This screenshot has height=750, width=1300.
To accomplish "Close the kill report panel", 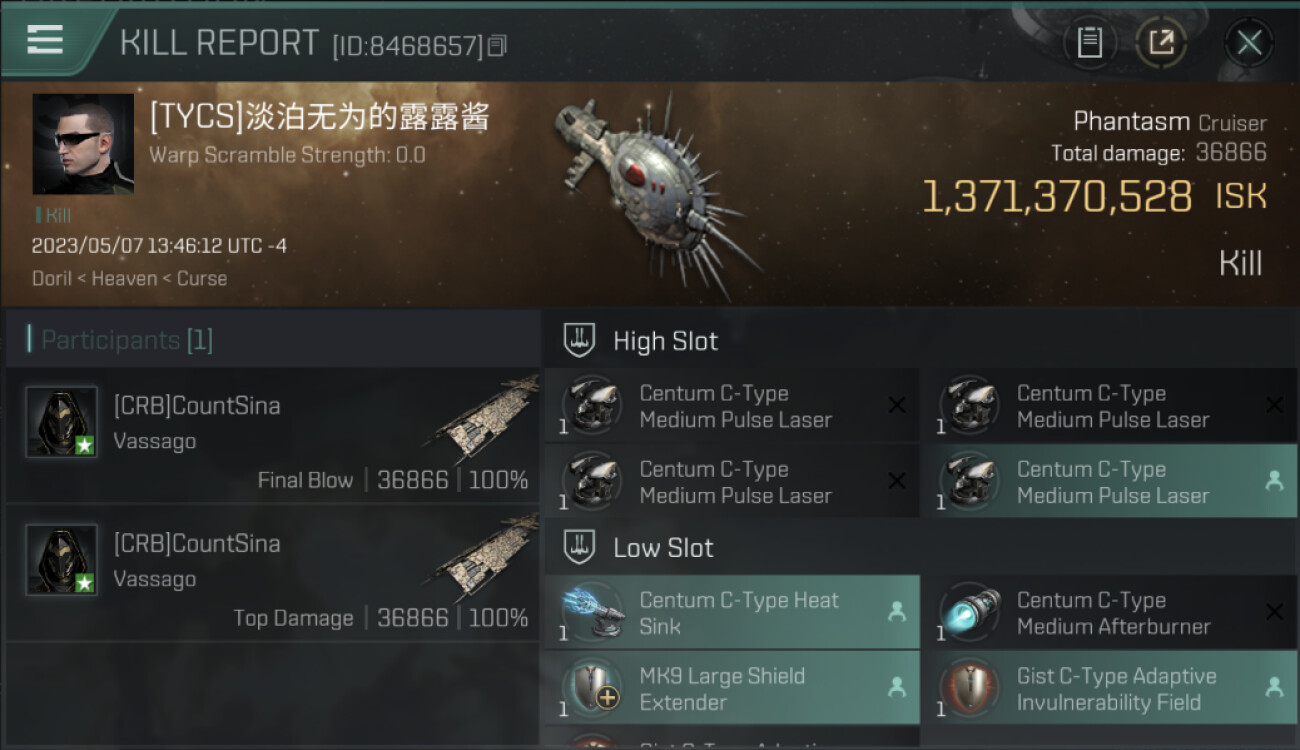I will pyautogui.click(x=1249, y=43).
